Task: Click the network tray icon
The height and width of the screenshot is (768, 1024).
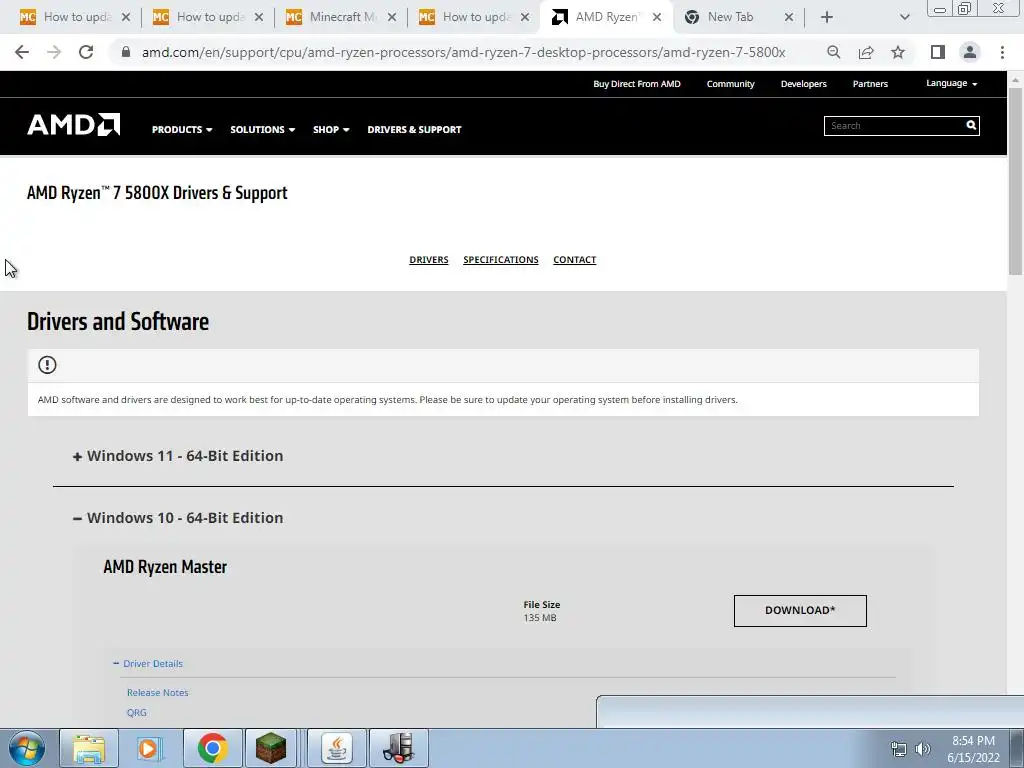Action: [899, 749]
